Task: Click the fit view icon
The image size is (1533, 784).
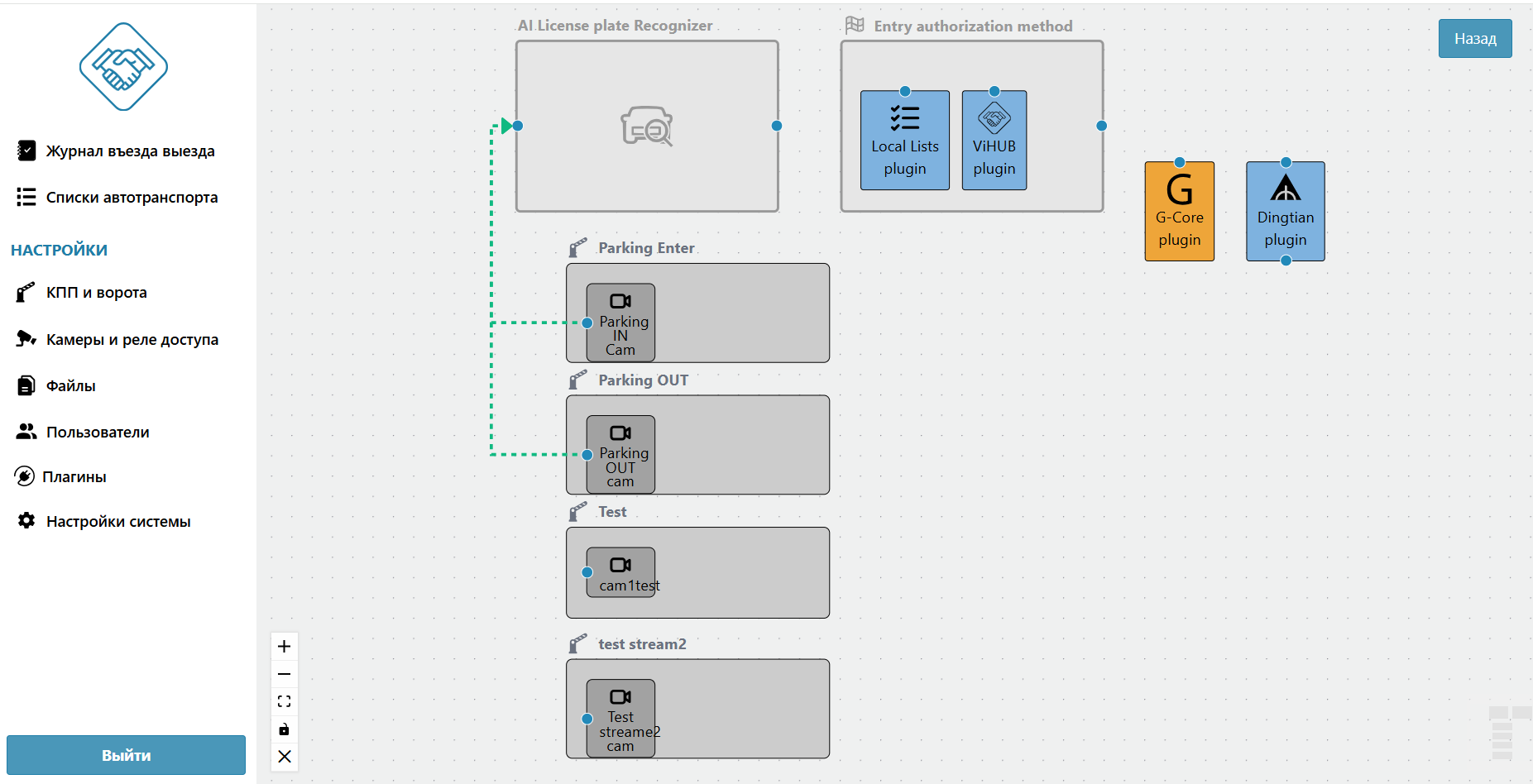Action: tap(284, 701)
